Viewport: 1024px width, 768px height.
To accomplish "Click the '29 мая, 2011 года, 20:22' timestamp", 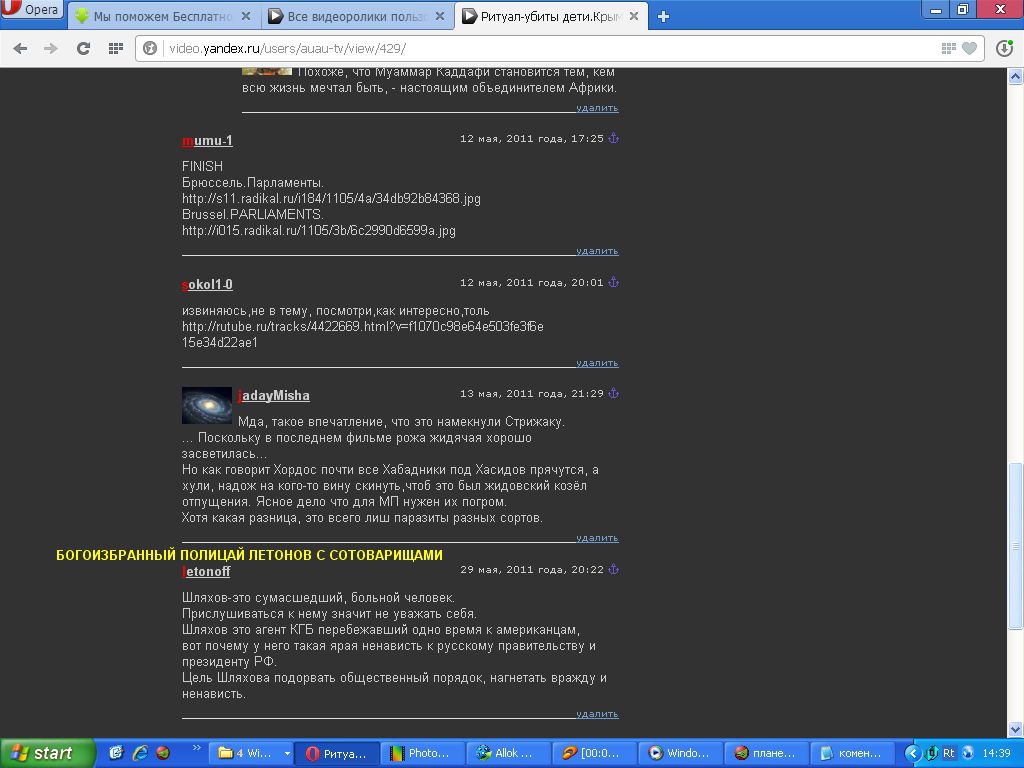I will [x=532, y=569].
